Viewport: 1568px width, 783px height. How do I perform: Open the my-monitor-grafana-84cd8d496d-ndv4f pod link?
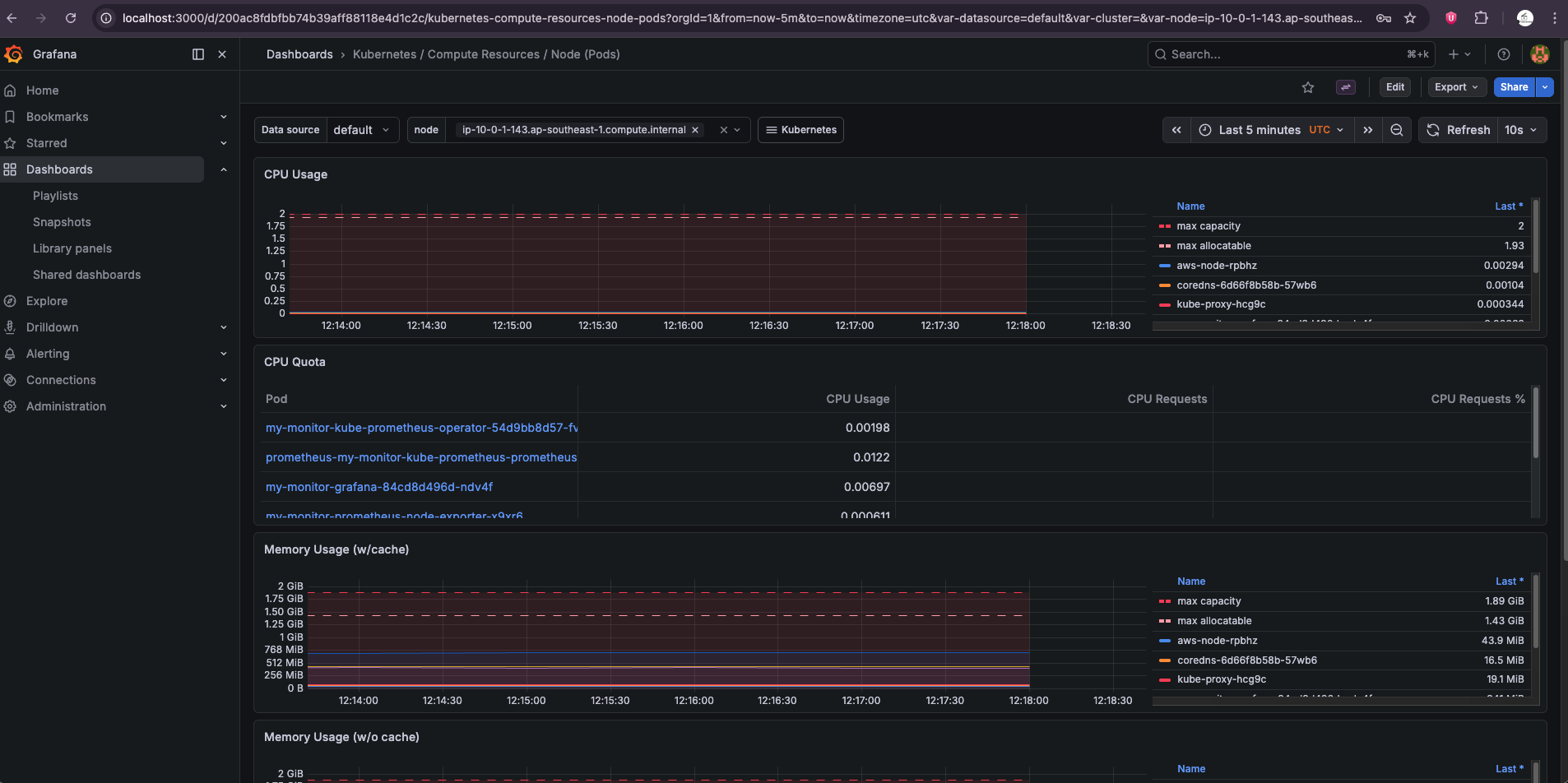click(x=379, y=487)
